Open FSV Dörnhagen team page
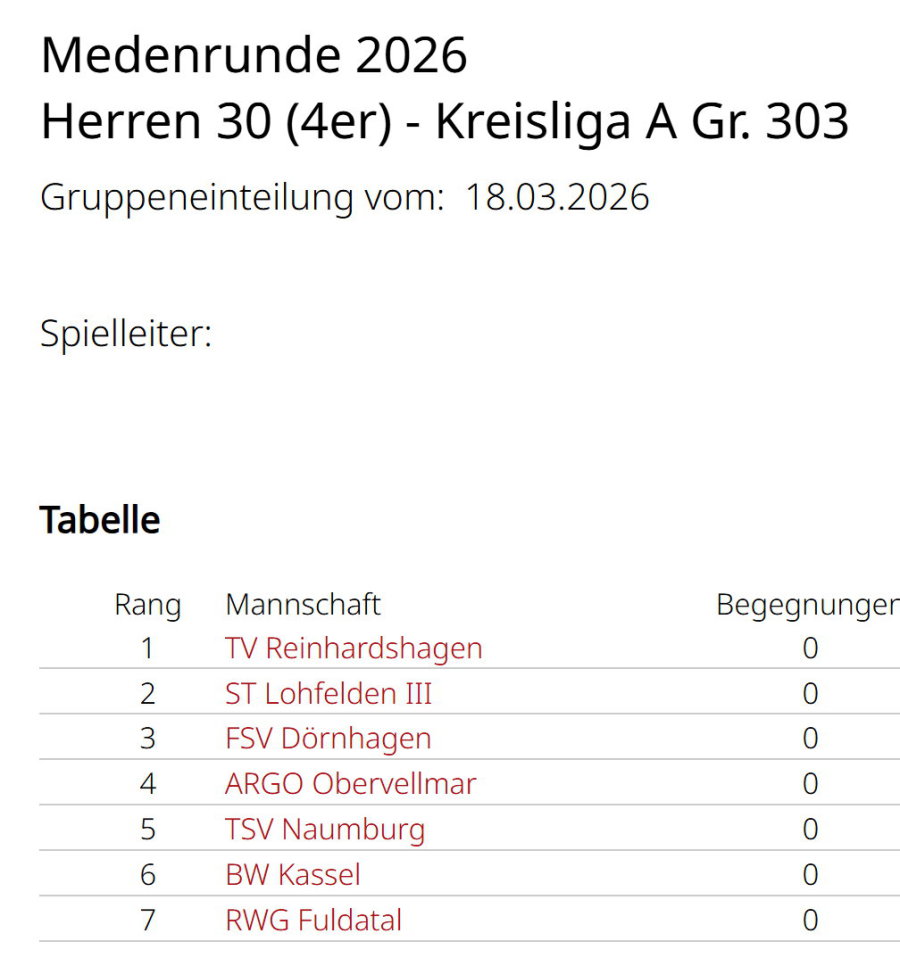This screenshot has height=958, width=900. tap(328, 738)
